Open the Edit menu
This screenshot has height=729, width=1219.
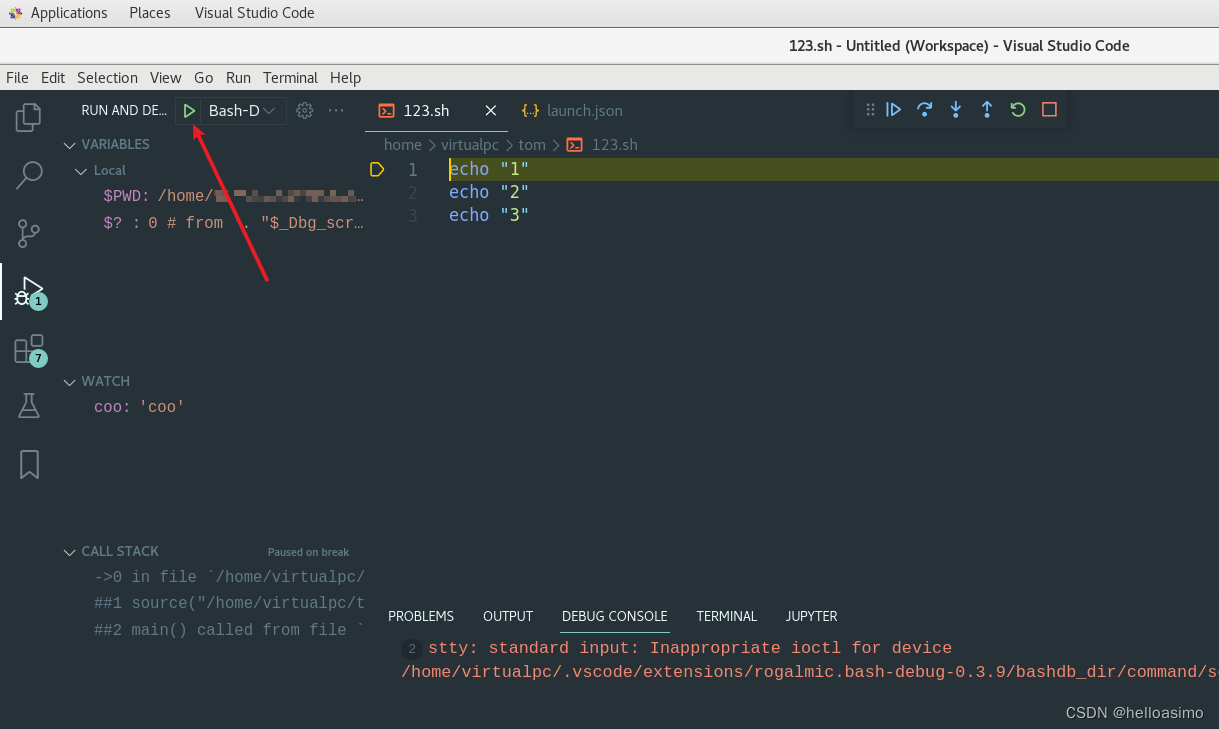click(53, 77)
